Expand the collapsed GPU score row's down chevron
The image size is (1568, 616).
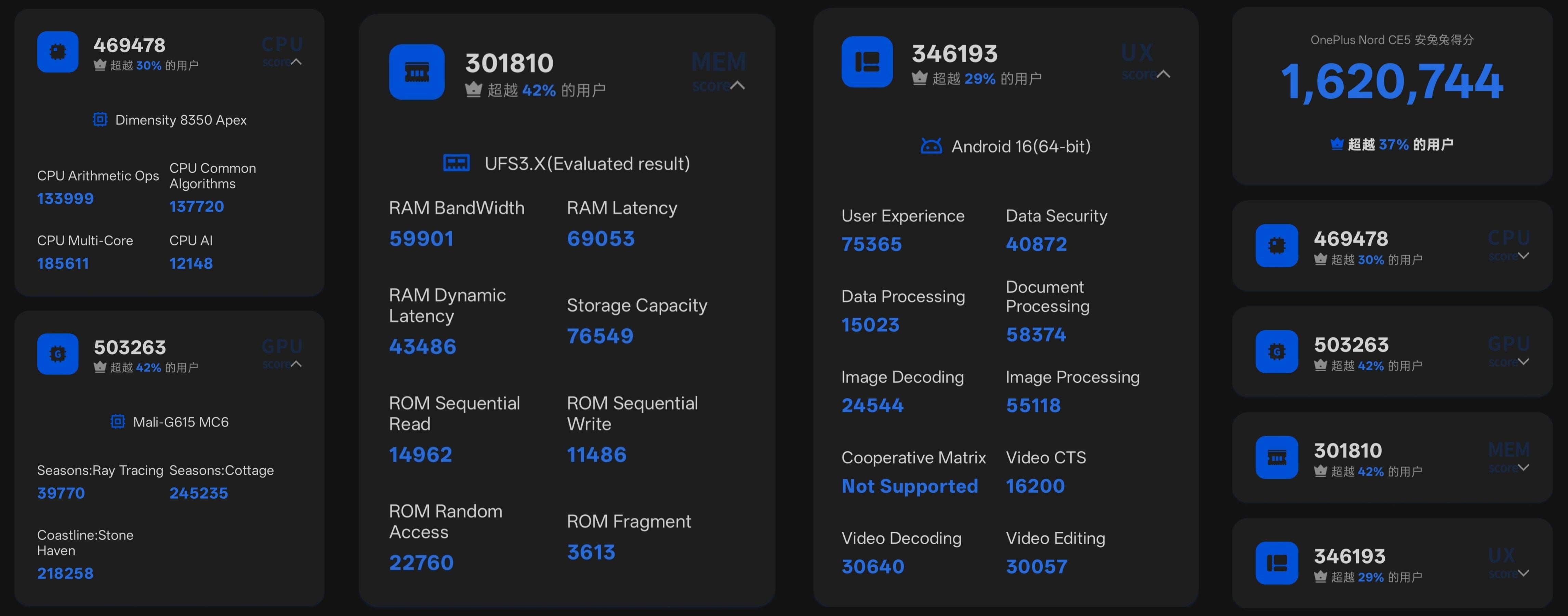point(1524,362)
